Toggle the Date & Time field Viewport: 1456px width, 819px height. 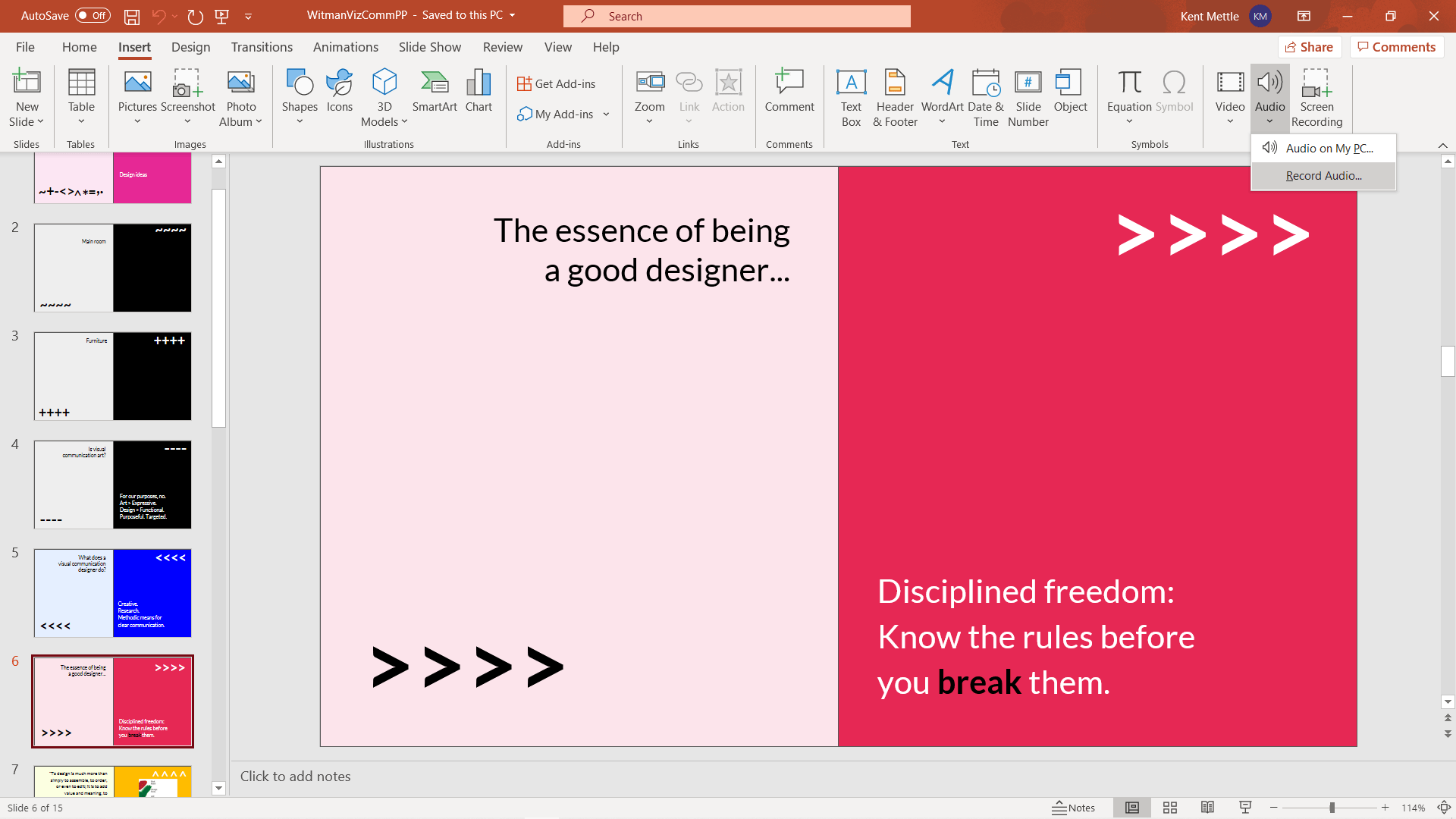pyautogui.click(x=985, y=97)
